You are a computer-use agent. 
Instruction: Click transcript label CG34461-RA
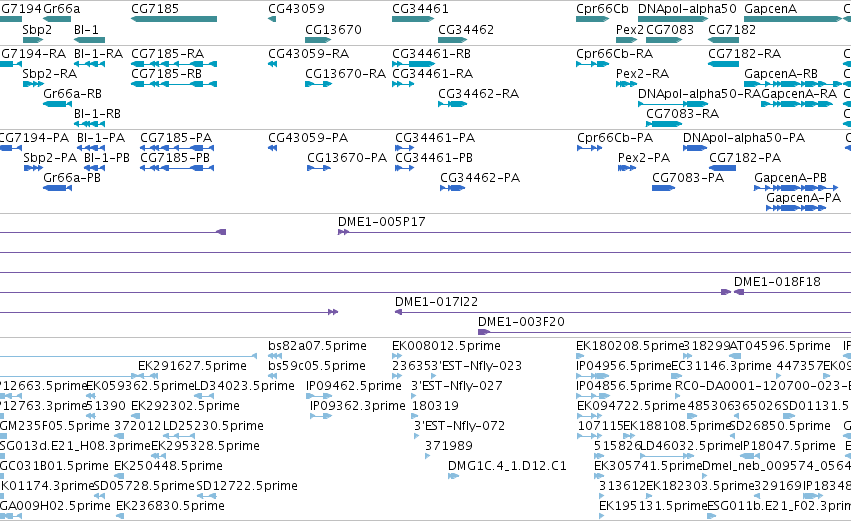pos(433,73)
